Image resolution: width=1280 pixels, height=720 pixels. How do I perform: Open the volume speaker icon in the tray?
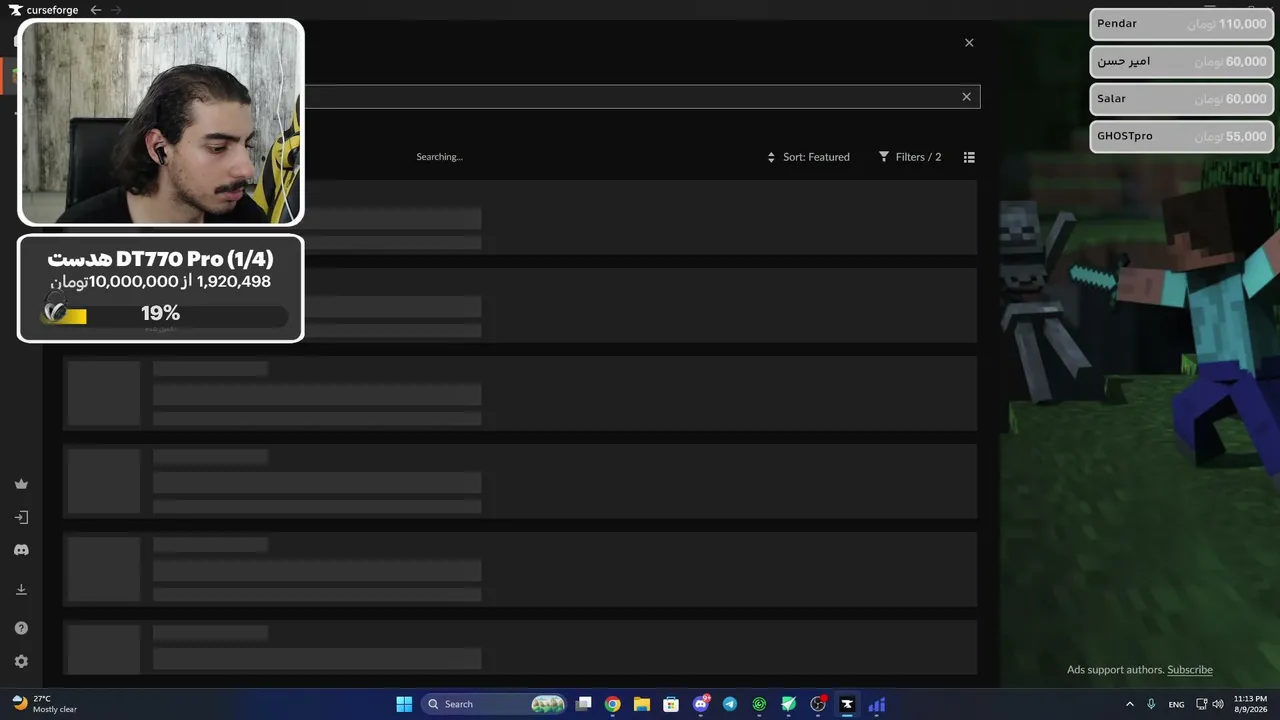point(1218,704)
